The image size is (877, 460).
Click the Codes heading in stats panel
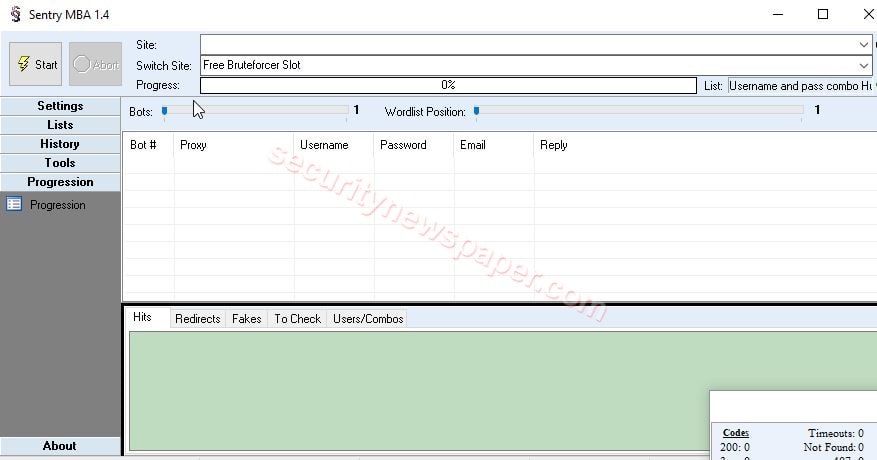735,433
